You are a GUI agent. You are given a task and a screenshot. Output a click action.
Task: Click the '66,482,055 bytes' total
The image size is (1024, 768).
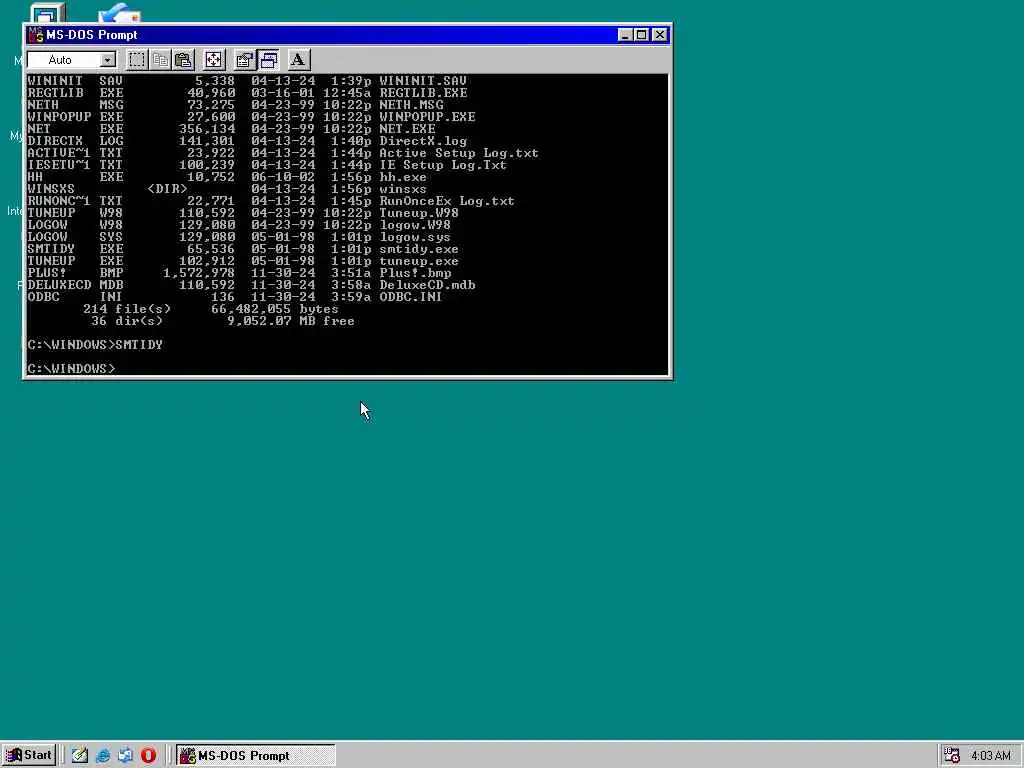[275, 309]
